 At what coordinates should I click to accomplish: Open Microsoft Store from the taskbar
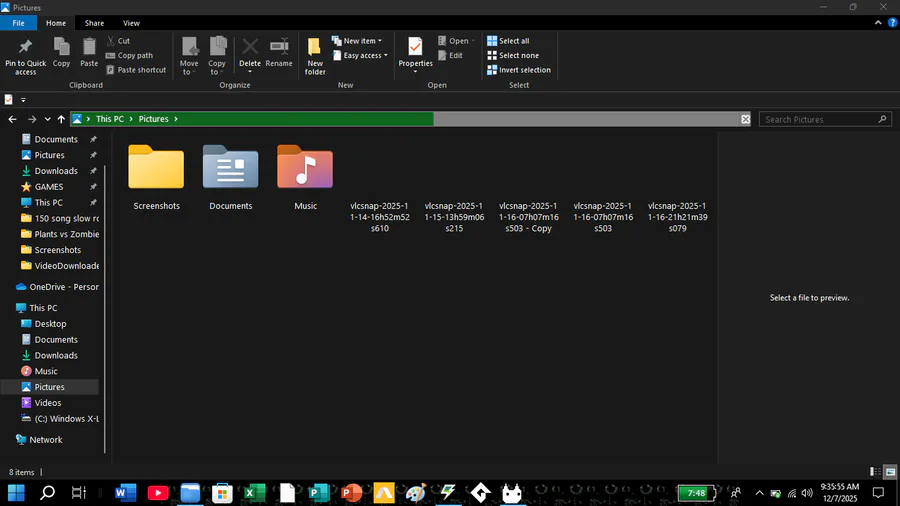[222, 492]
